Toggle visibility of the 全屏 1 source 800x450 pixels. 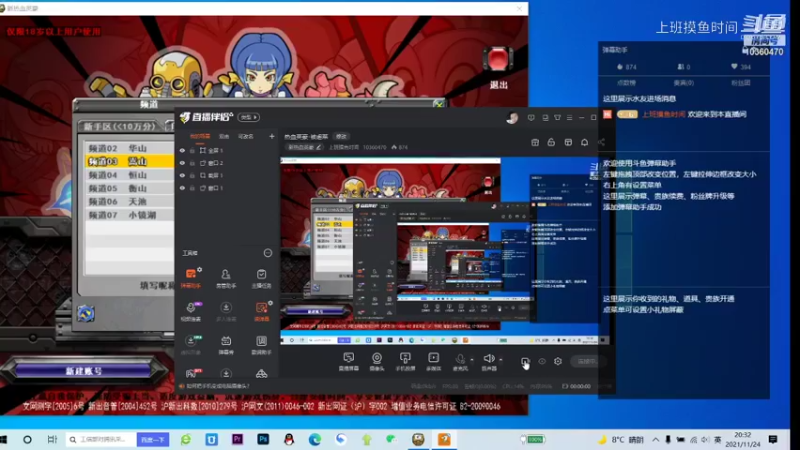click(x=182, y=151)
